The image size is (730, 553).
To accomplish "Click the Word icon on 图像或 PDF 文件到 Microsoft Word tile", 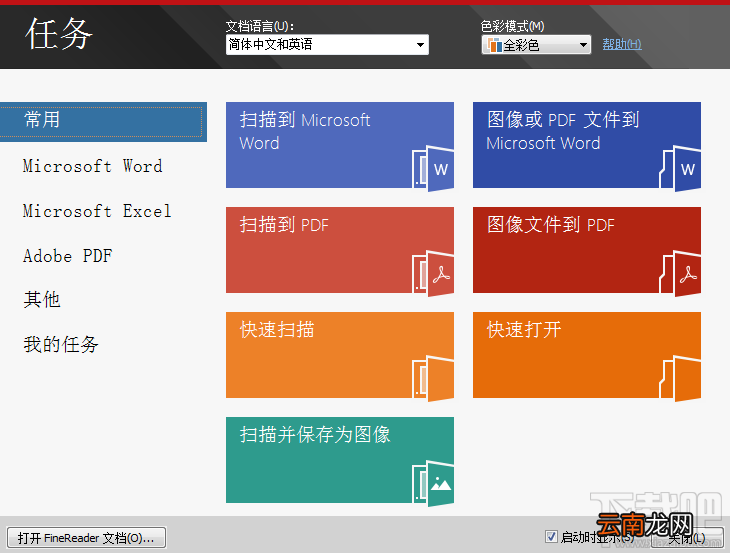I will [680, 169].
